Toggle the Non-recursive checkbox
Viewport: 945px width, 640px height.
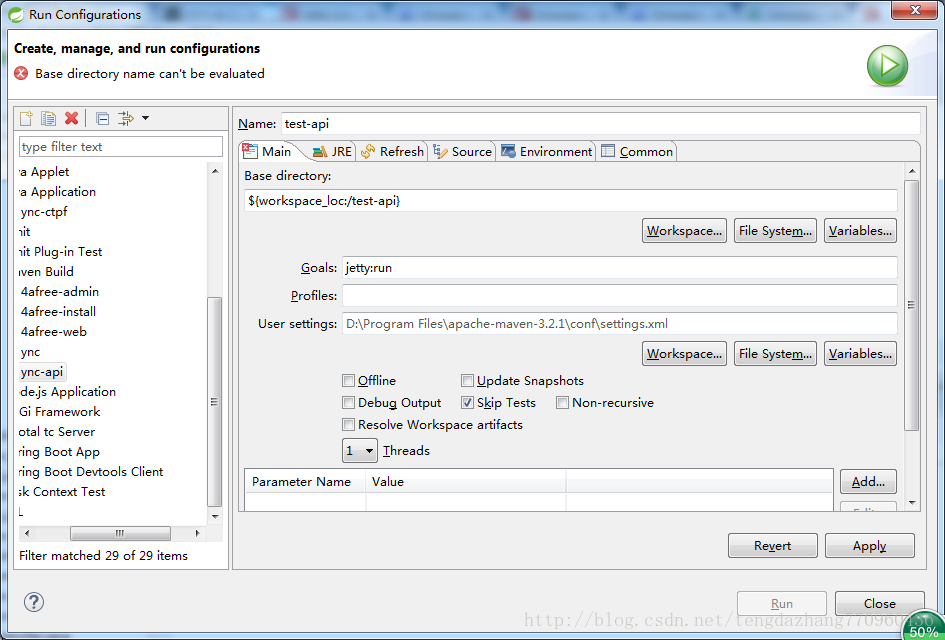coord(562,403)
